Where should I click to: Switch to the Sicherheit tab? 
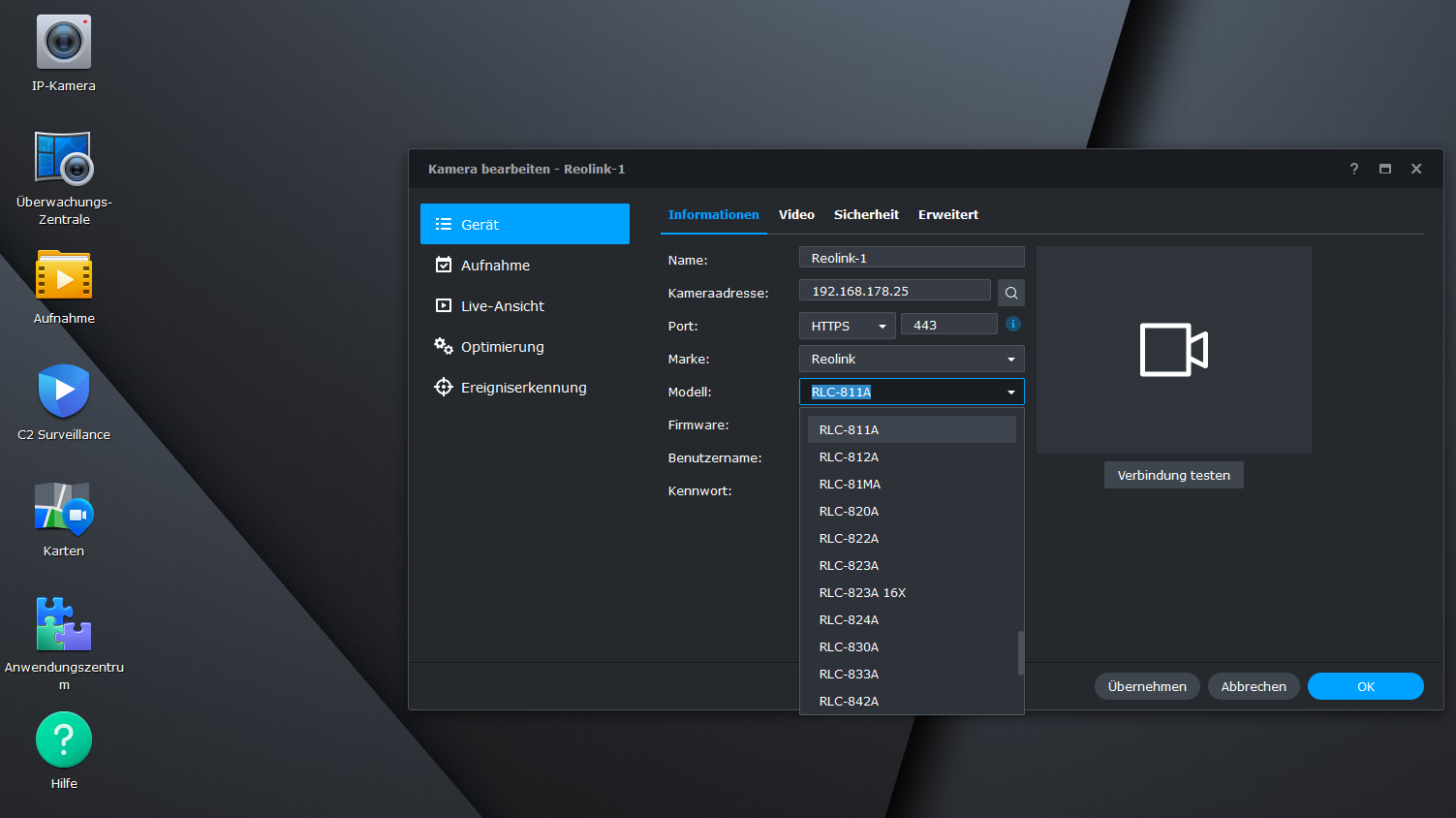(x=866, y=215)
